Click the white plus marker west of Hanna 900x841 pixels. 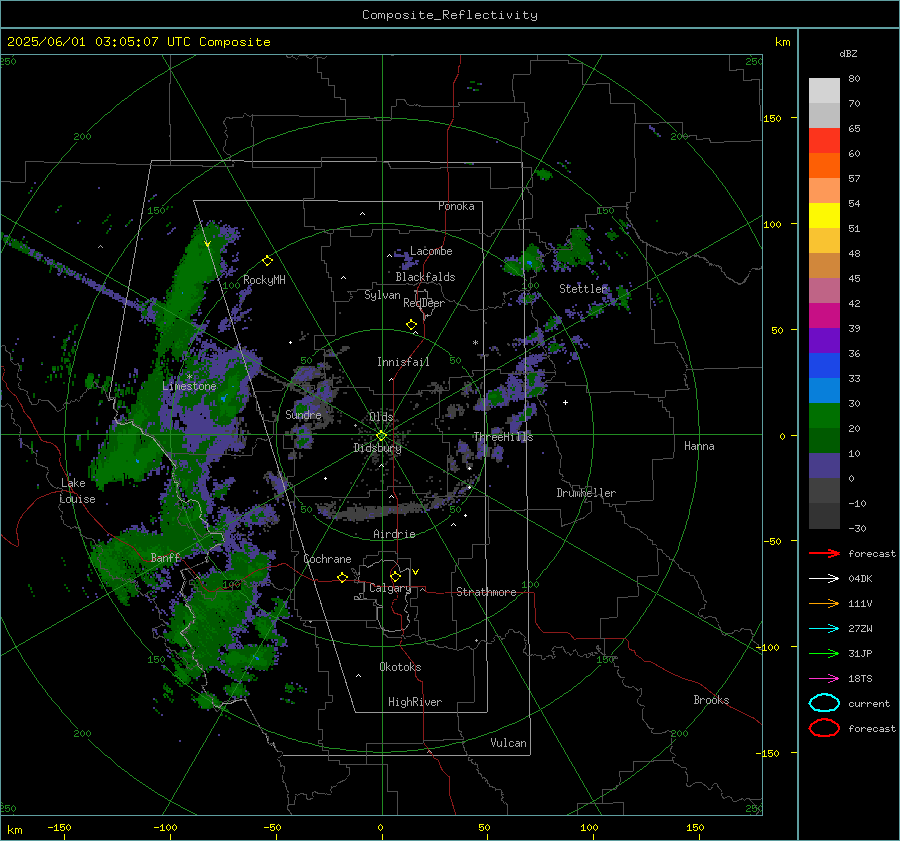click(x=565, y=402)
